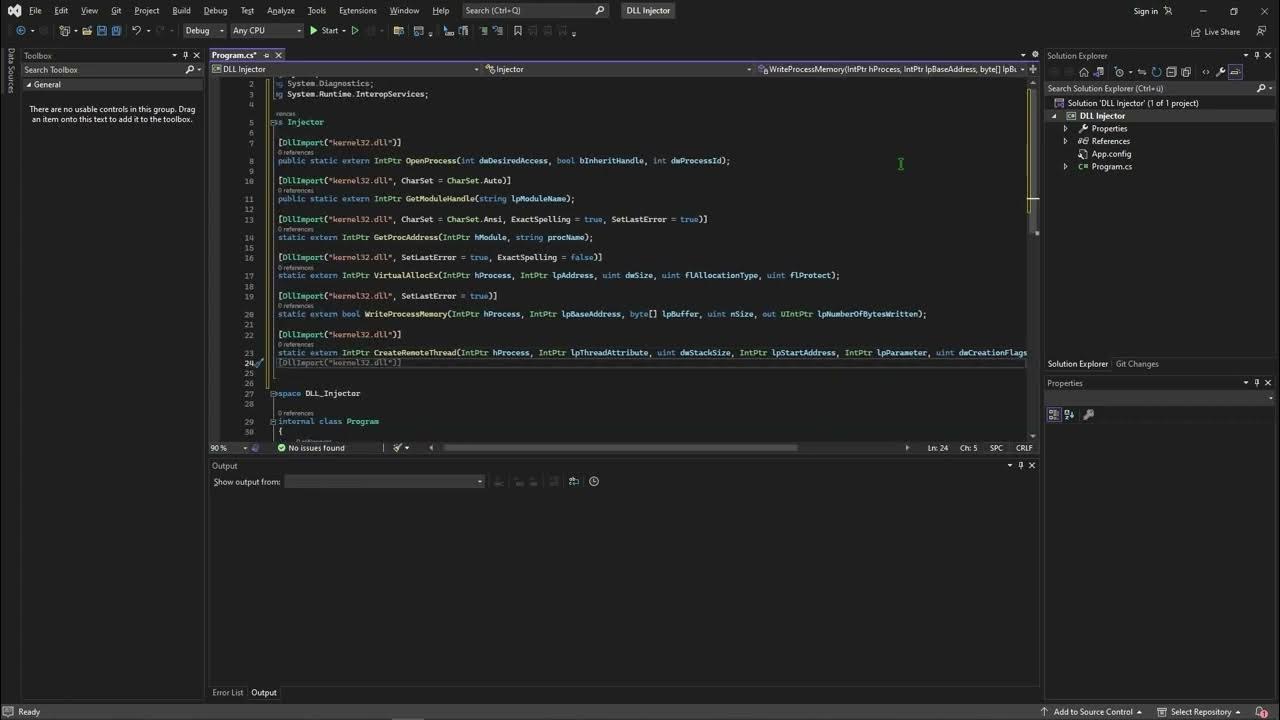Open the WriteProcessMemory member dropdown
The width and height of the screenshot is (1280, 720).
[891, 69]
